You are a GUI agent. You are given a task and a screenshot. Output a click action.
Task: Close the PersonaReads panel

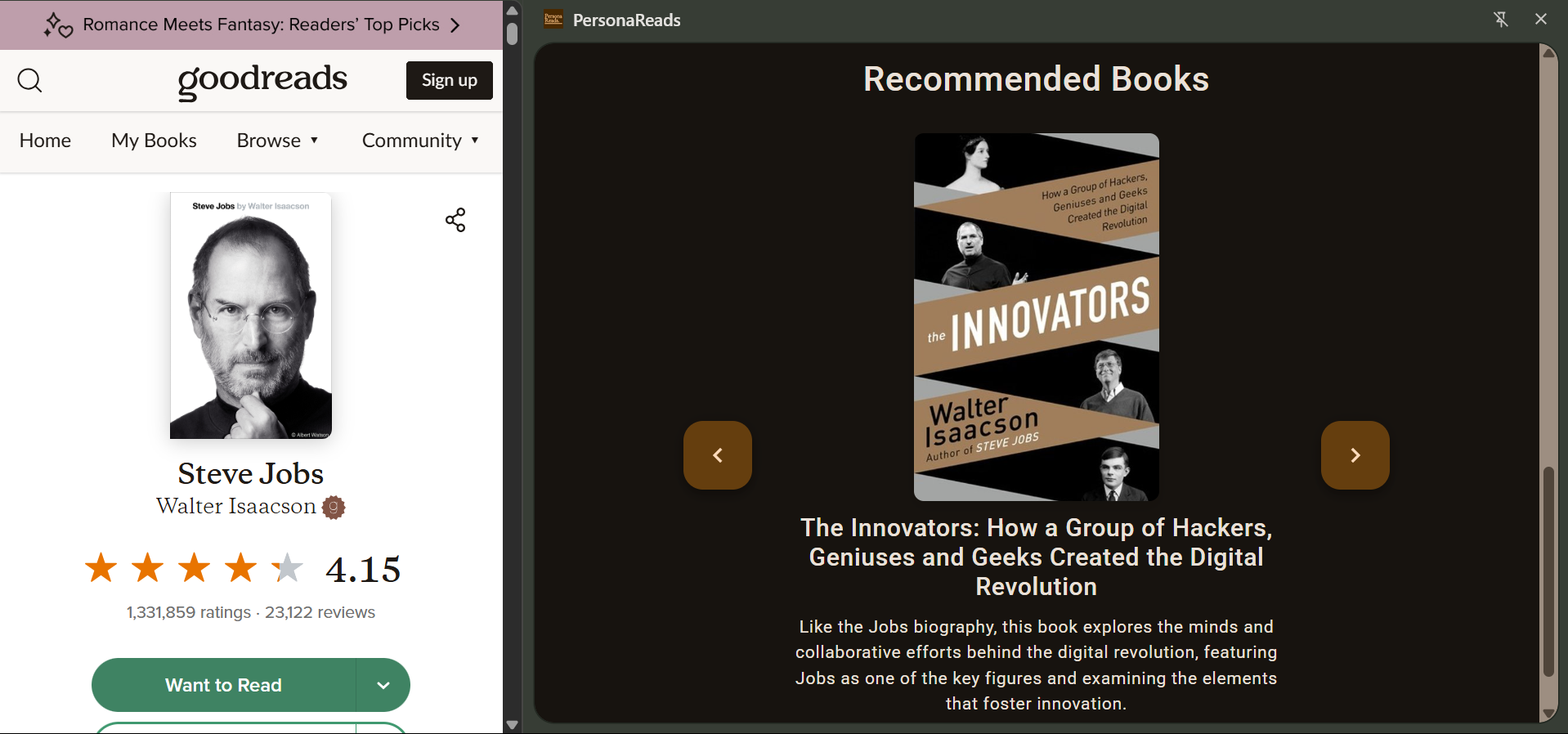(1541, 19)
